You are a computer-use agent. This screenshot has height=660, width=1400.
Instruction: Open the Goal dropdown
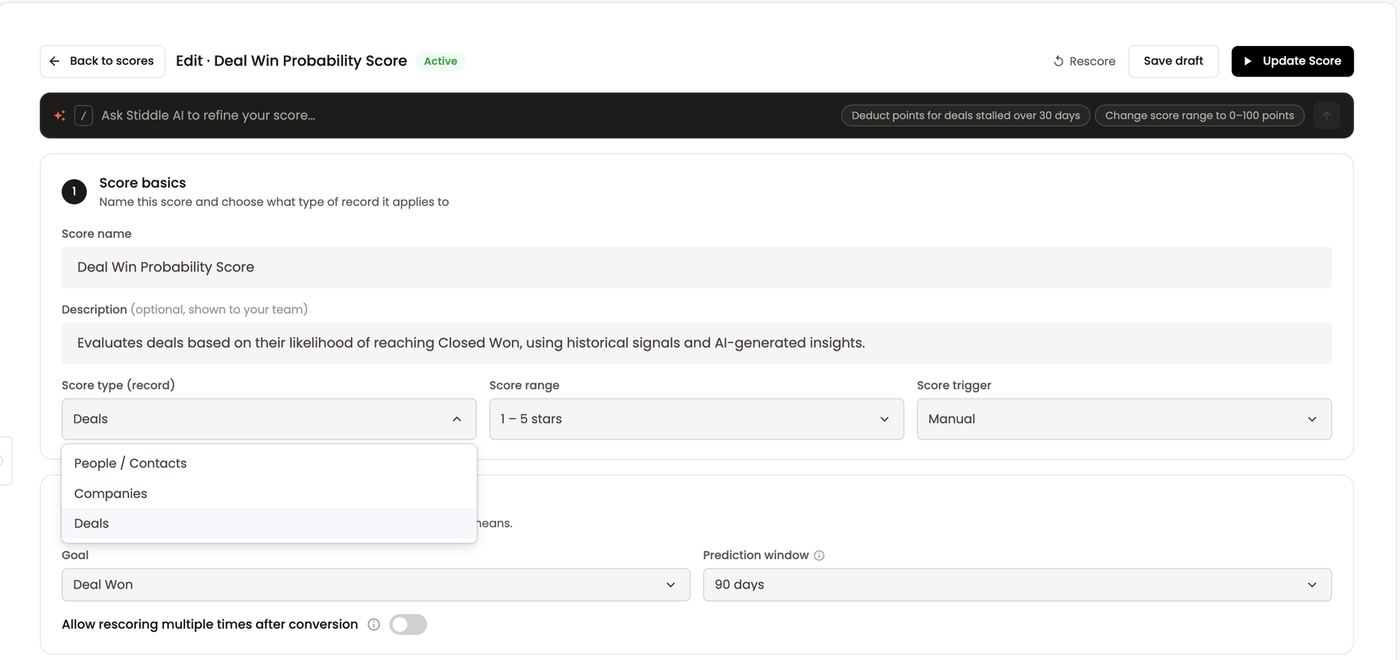point(376,585)
